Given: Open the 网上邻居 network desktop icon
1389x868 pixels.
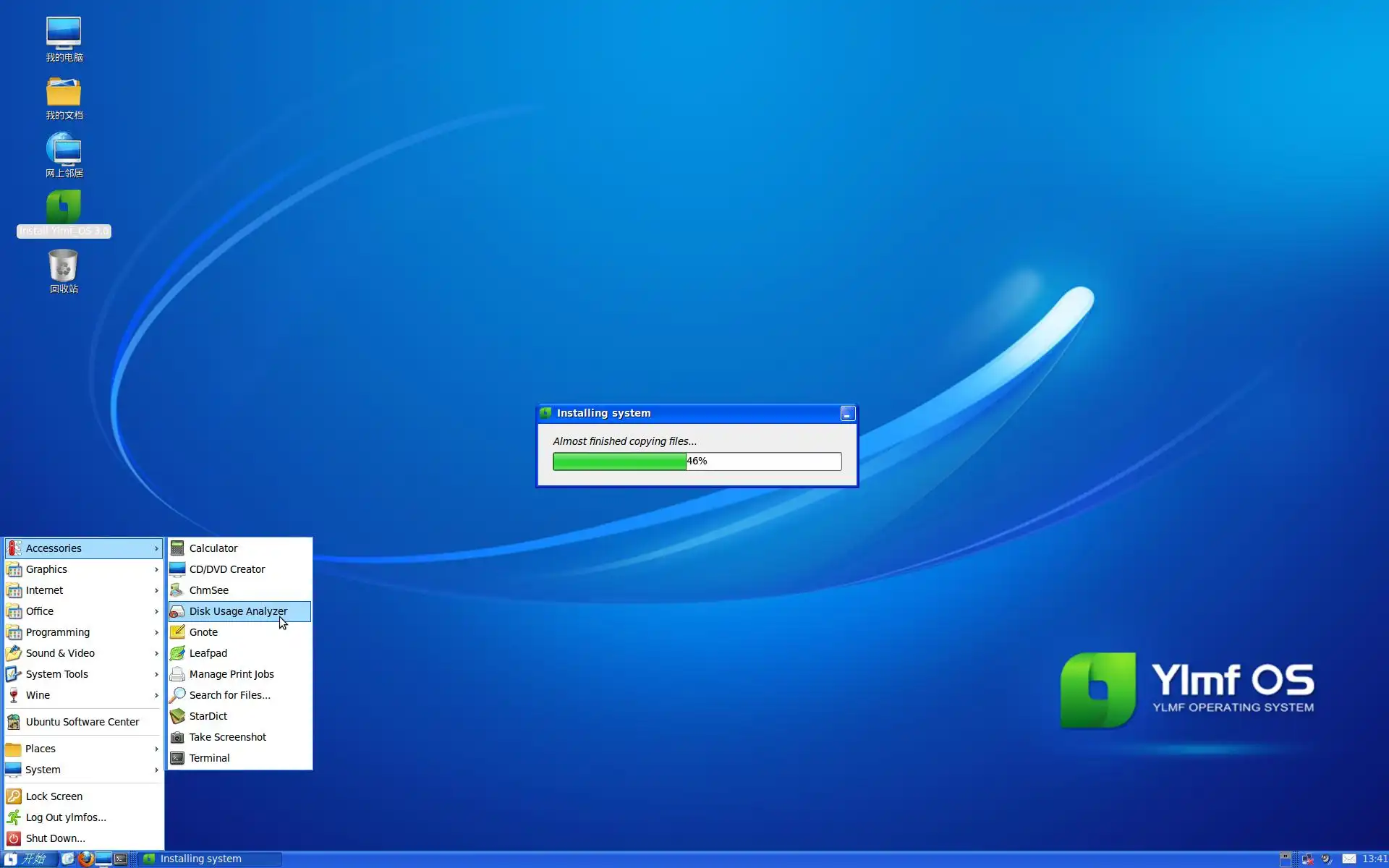Looking at the screenshot, I should click(64, 150).
